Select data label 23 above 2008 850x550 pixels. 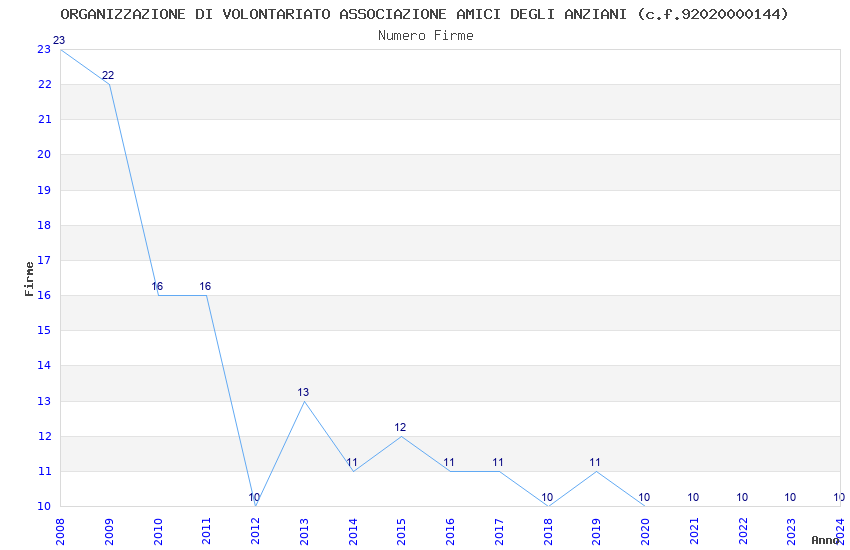point(59,40)
